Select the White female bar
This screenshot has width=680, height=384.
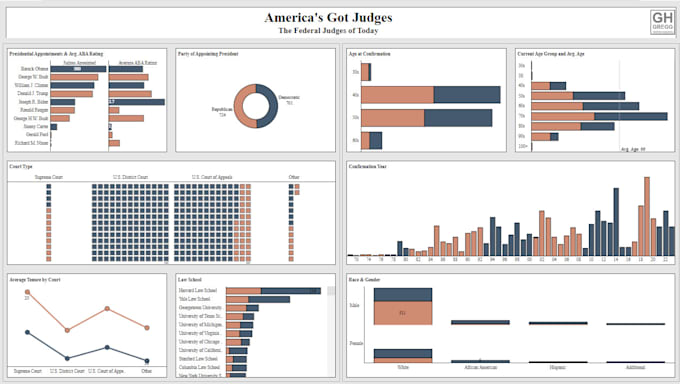pyautogui.click(x=403, y=356)
